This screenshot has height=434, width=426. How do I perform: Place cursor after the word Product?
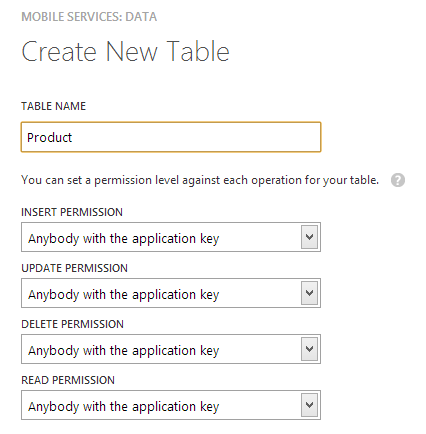(72, 137)
